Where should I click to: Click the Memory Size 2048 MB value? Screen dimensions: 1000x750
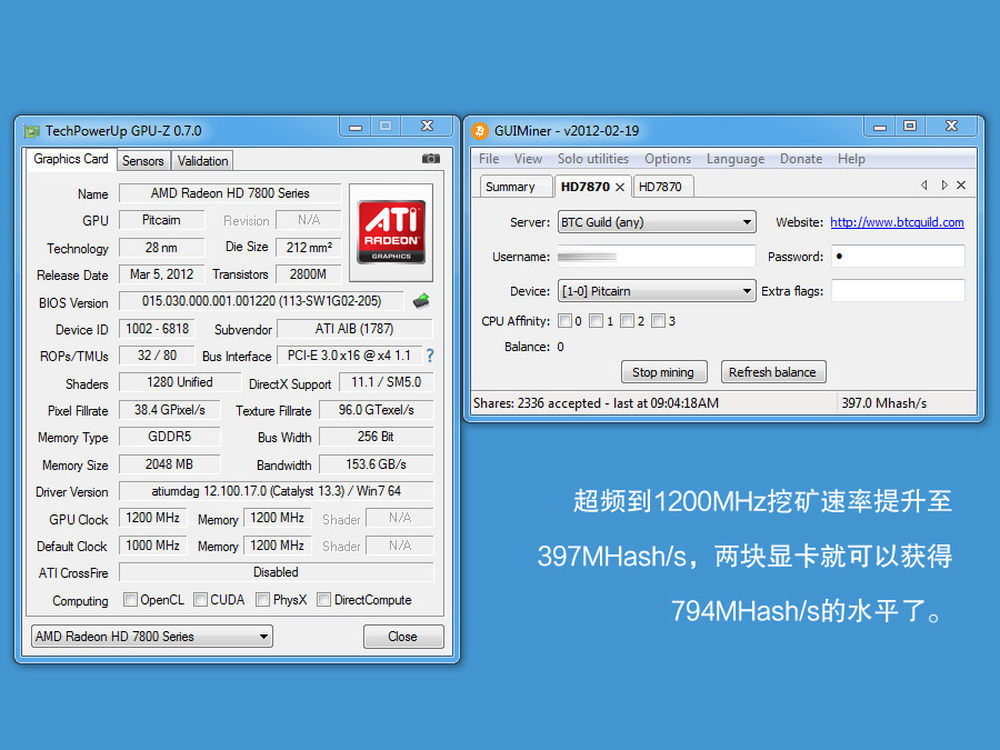[x=169, y=464]
